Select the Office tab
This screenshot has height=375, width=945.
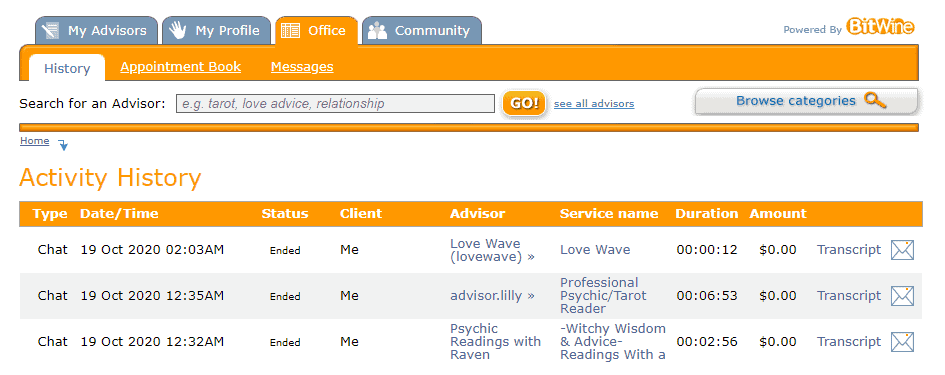pos(316,30)
